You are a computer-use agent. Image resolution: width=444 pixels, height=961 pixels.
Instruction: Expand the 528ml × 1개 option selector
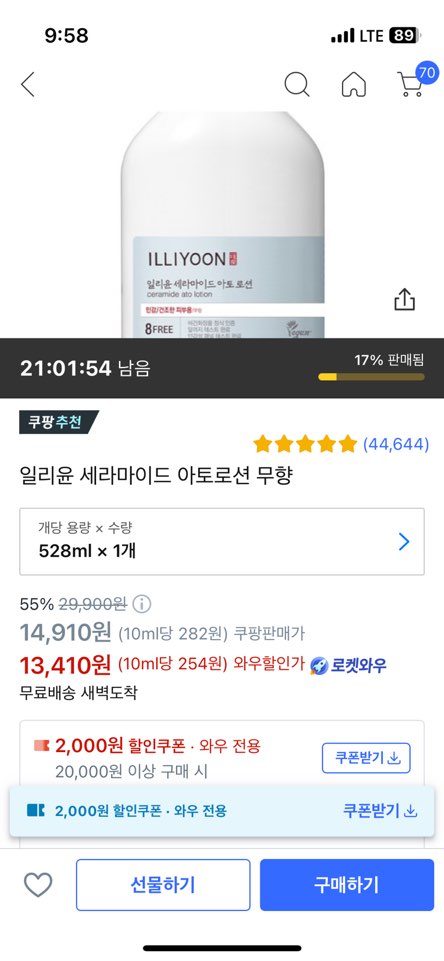click(222, 542)
